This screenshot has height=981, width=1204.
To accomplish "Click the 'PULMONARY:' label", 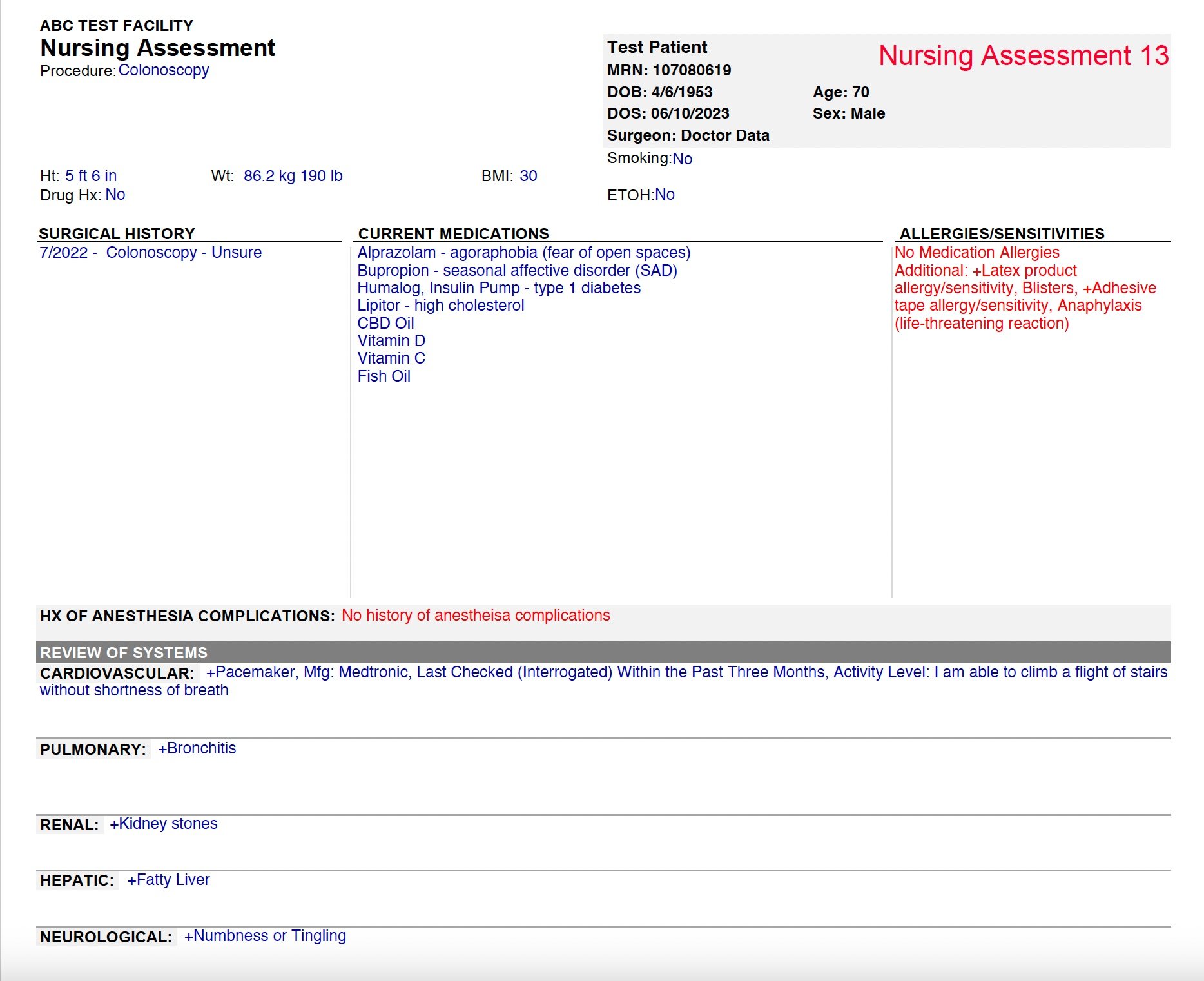I will pyautogui.click(x=93, y=750).
